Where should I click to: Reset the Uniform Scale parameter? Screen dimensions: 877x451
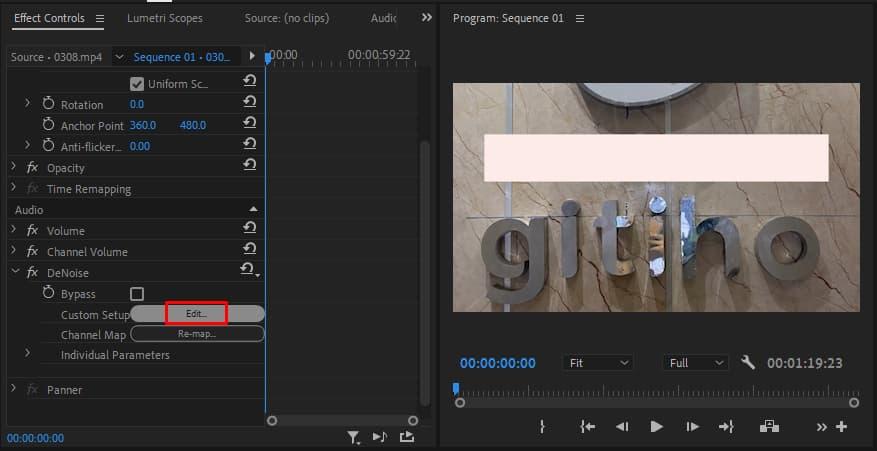coord(249,81)
